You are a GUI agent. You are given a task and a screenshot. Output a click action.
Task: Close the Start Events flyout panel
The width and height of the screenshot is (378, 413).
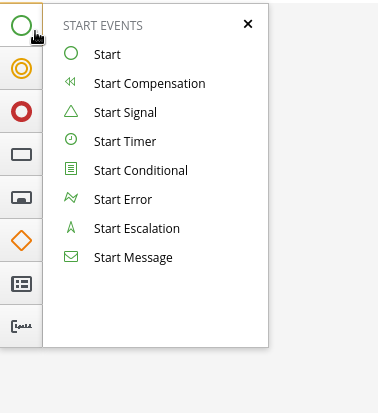click(248, 24)
